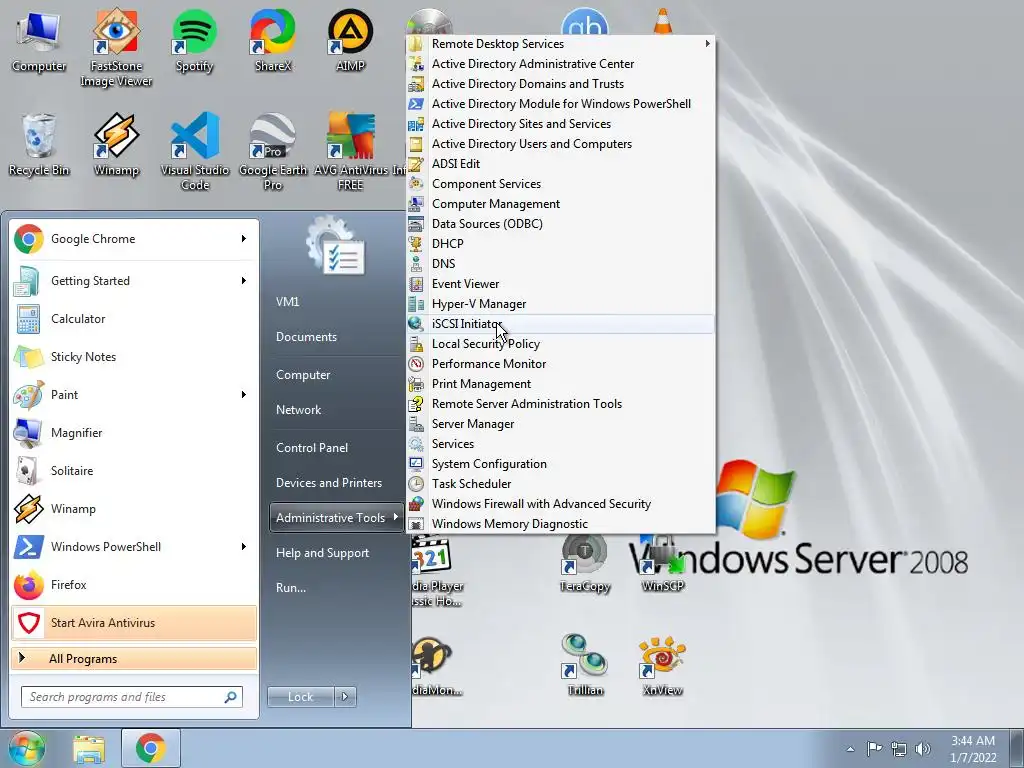1024x768 pixels.
Task: Open FastStone Image Viewer desktop shortcut
Action: coord(116,47)
